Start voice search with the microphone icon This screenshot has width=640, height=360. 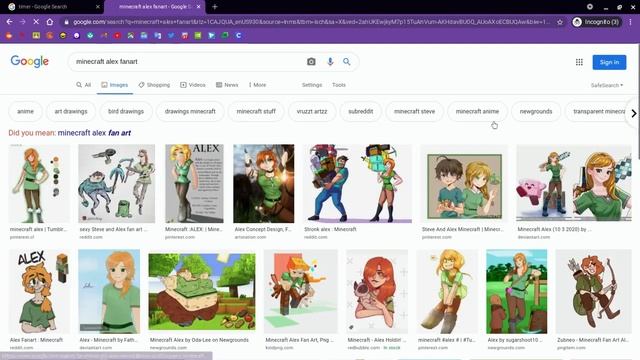(x=330, y=62)
